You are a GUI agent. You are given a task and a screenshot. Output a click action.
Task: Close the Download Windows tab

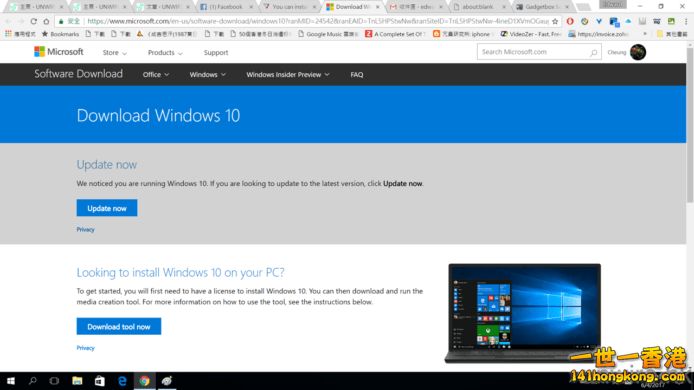click(378, 7)
